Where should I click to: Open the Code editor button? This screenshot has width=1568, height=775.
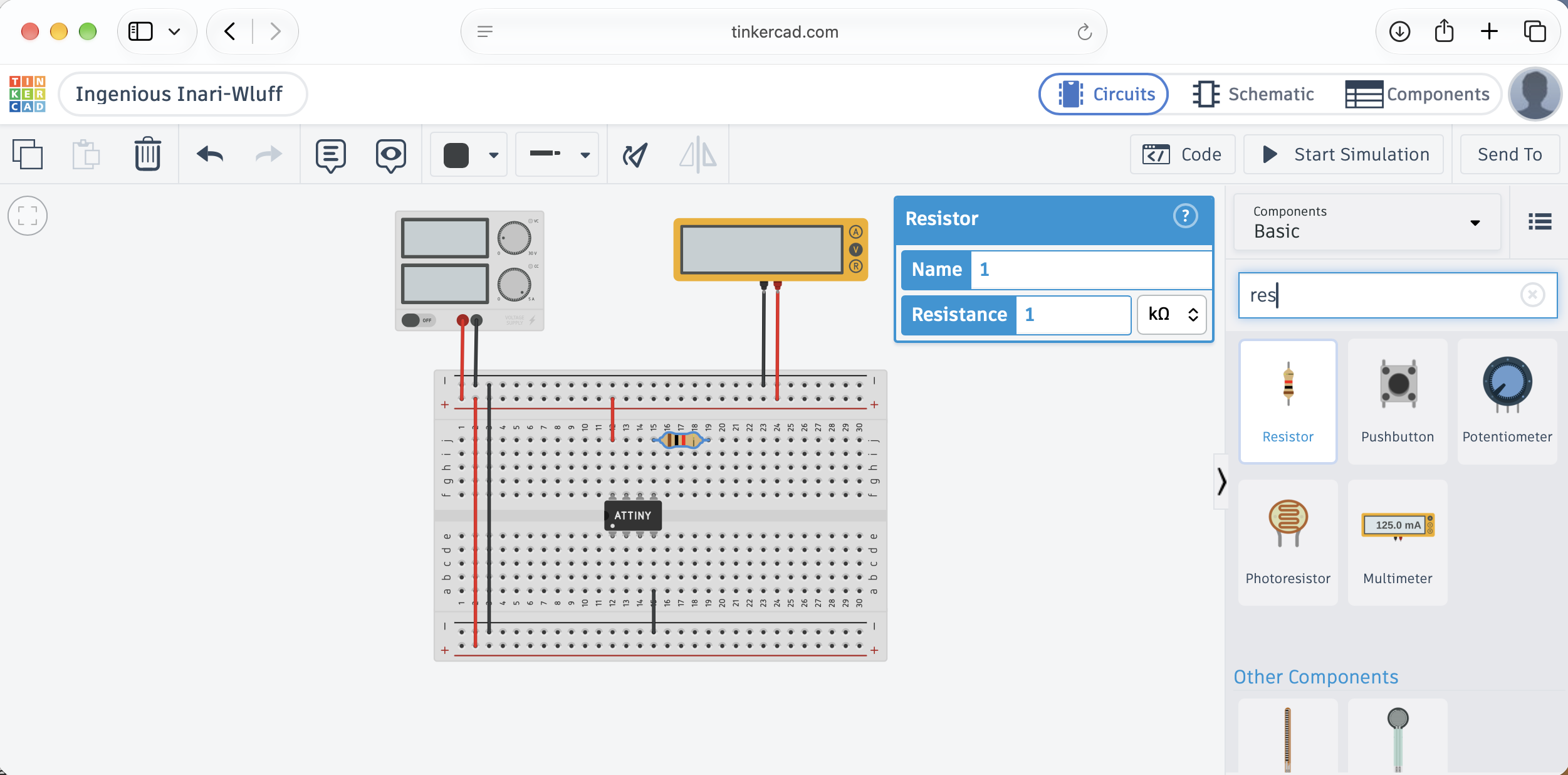click(x=1183, y=154)
